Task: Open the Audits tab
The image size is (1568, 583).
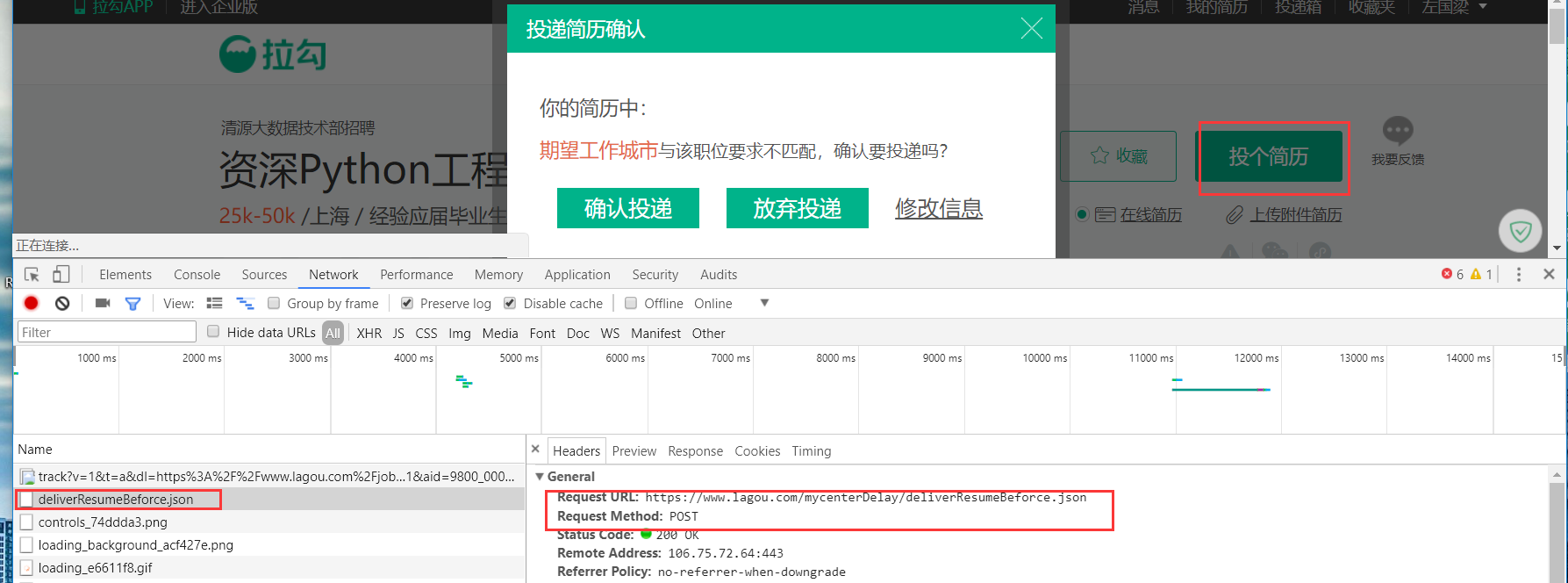Action: [x=719, y=275]
